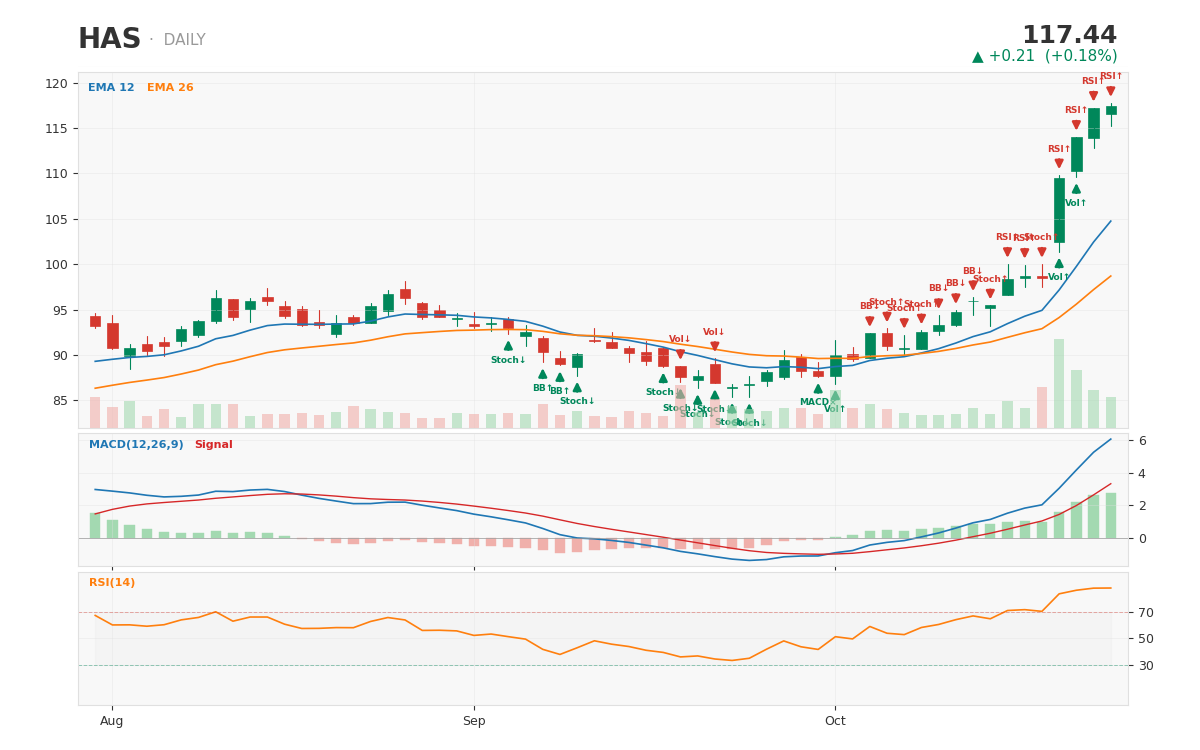Click the Aug label on the time axis
The image size is (1200, 750).
tap(112, 721)
